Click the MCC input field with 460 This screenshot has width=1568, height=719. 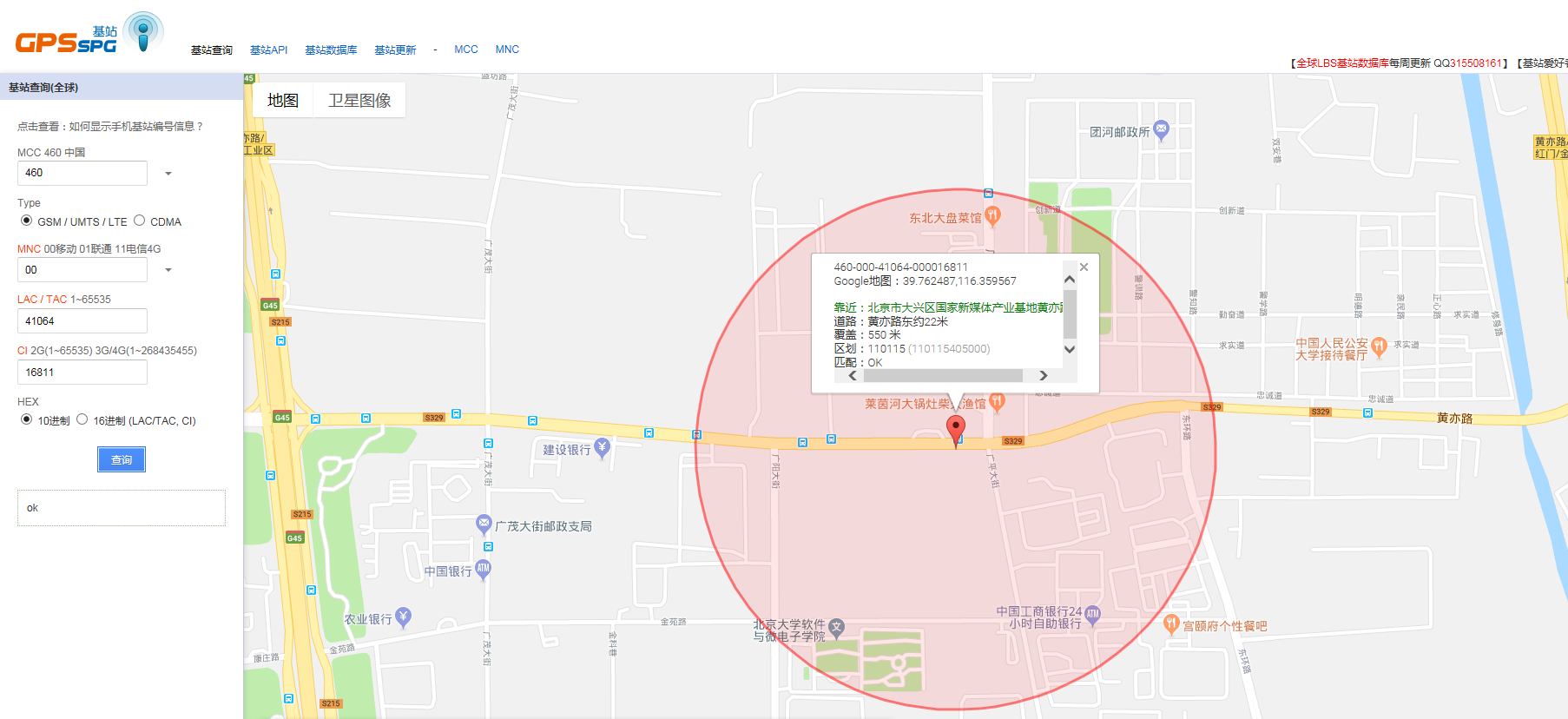tap(82, 173)
